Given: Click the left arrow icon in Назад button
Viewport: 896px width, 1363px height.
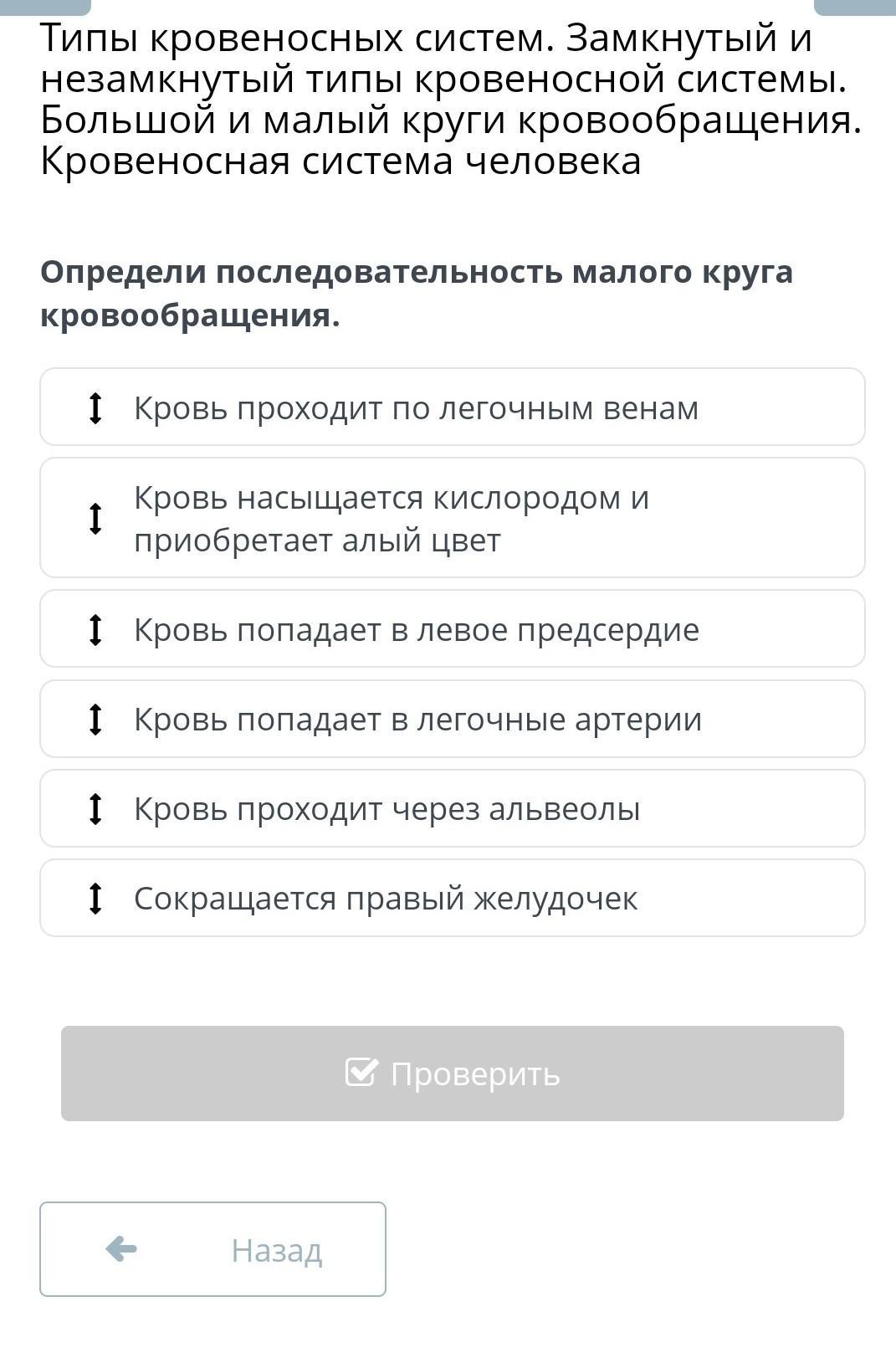Looking at the screenshot, I should (121, 1249).
